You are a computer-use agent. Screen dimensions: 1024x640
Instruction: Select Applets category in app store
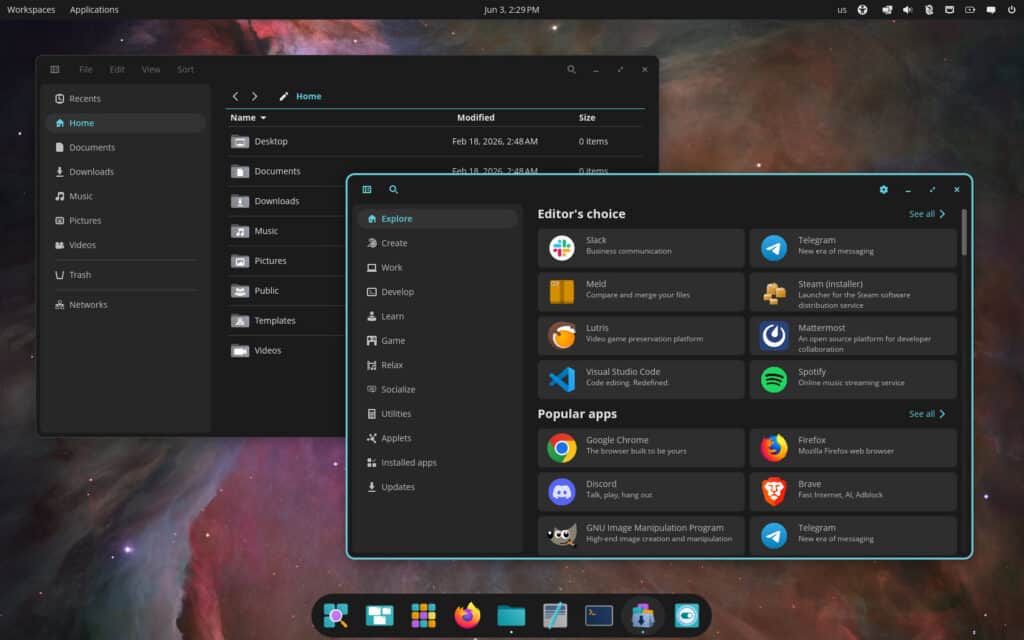pos(438,438)
